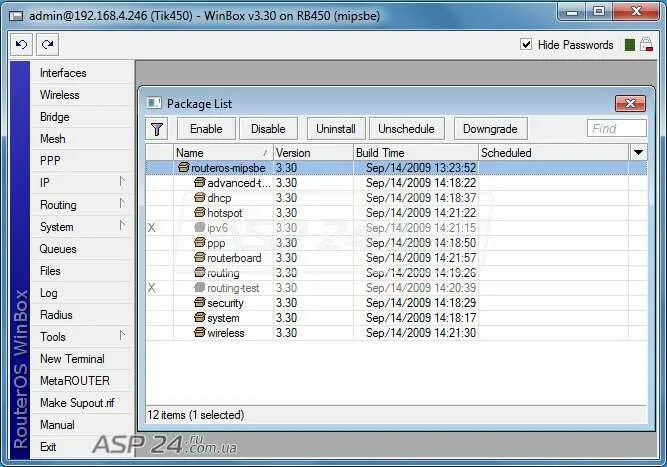This screenshot has height=467, width=667.
Task: Open New Terminal
Action: 83,359
